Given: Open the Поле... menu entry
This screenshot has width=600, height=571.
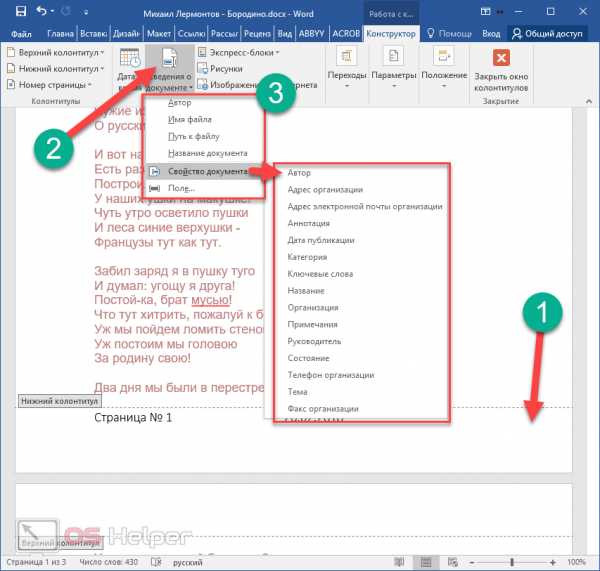Looking at the screenshot, I should 181,188.
